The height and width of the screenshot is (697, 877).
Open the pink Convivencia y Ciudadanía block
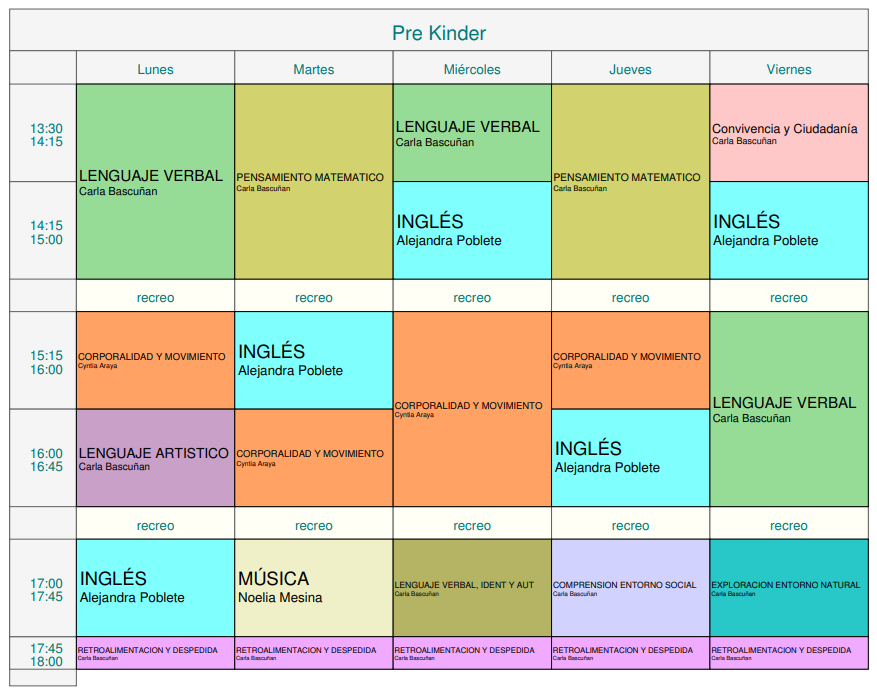pyautogui.click(x=788, y=133)
